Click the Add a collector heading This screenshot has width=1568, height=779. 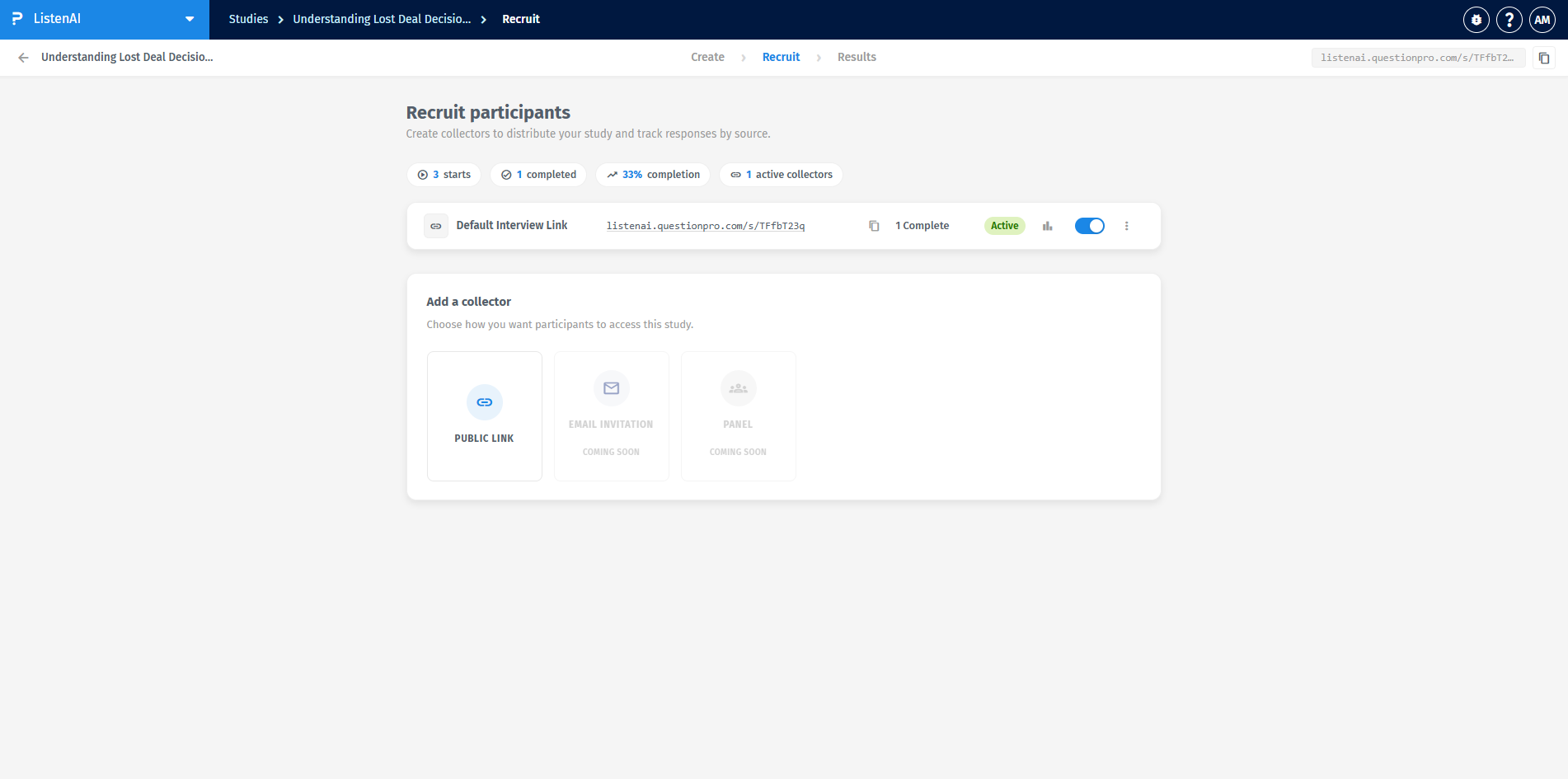468,302
